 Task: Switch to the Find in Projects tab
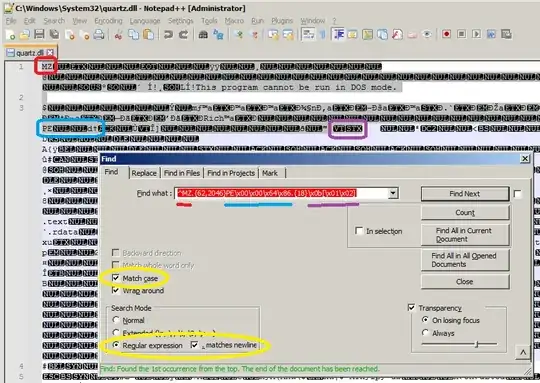[231, 173]
